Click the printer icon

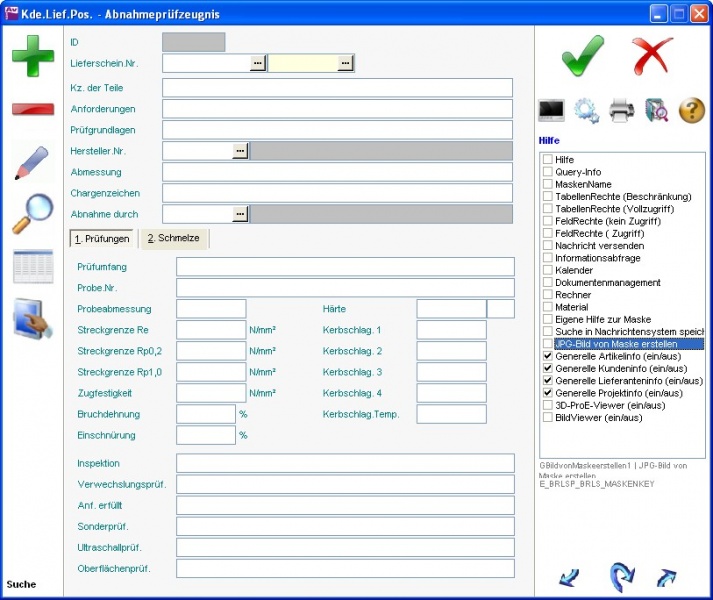click(x=621, y=110)
